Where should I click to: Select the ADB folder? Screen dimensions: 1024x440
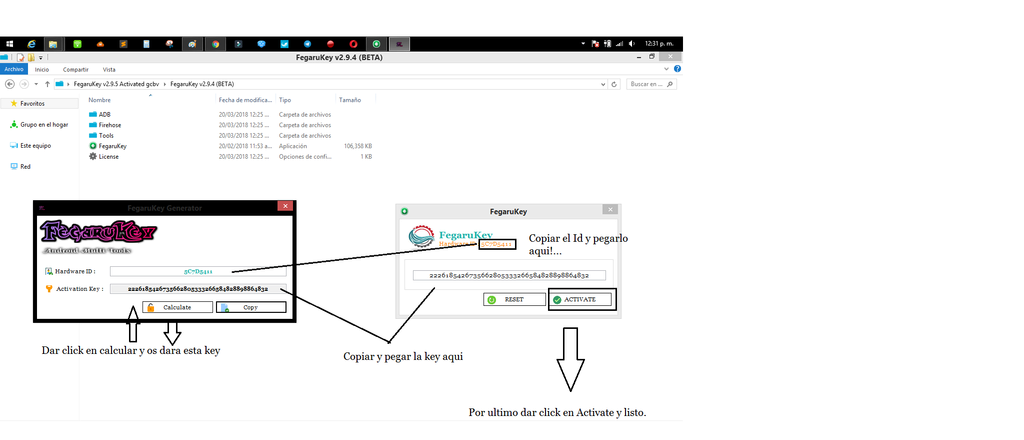99,114
